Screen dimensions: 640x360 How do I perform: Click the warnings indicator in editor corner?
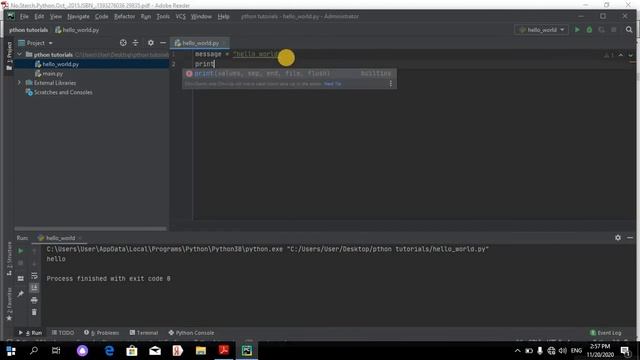point(609,55)
